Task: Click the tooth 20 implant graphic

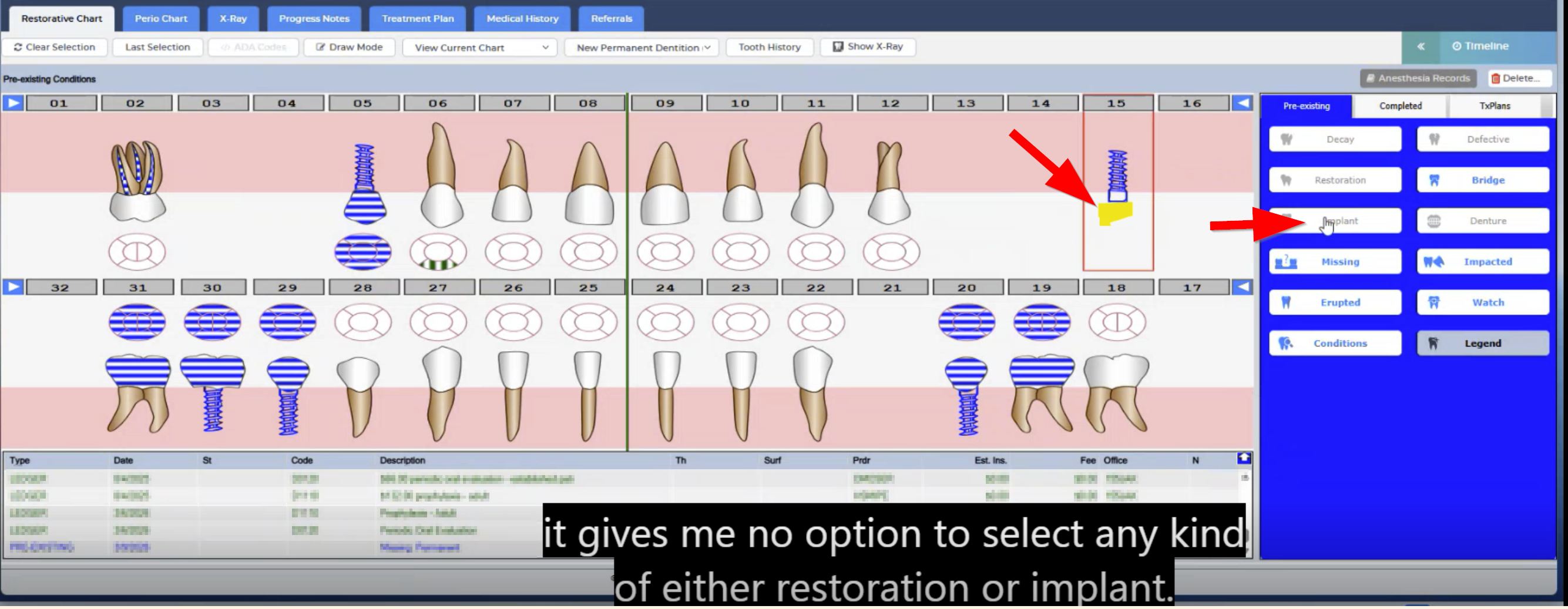Action: (x=966, y=396)
